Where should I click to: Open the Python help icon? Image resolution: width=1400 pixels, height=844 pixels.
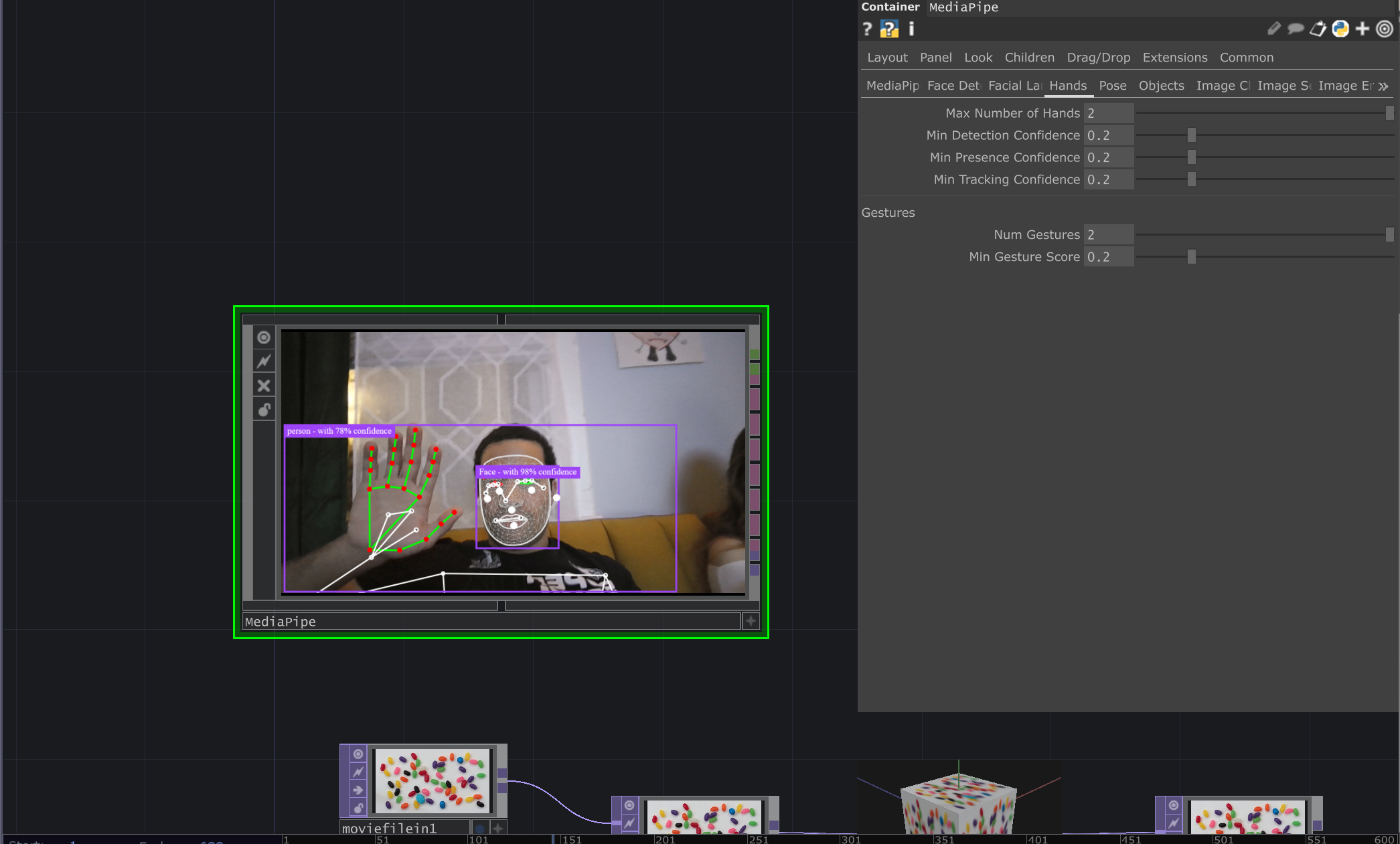coord(889,29)
